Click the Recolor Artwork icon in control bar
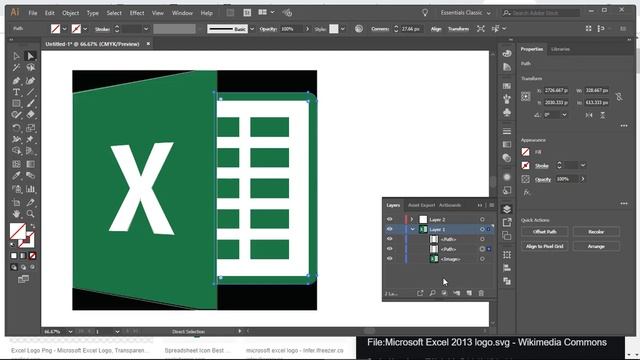Image resolution: width=640 pixels, height=360 pixels. pos(359,29)
